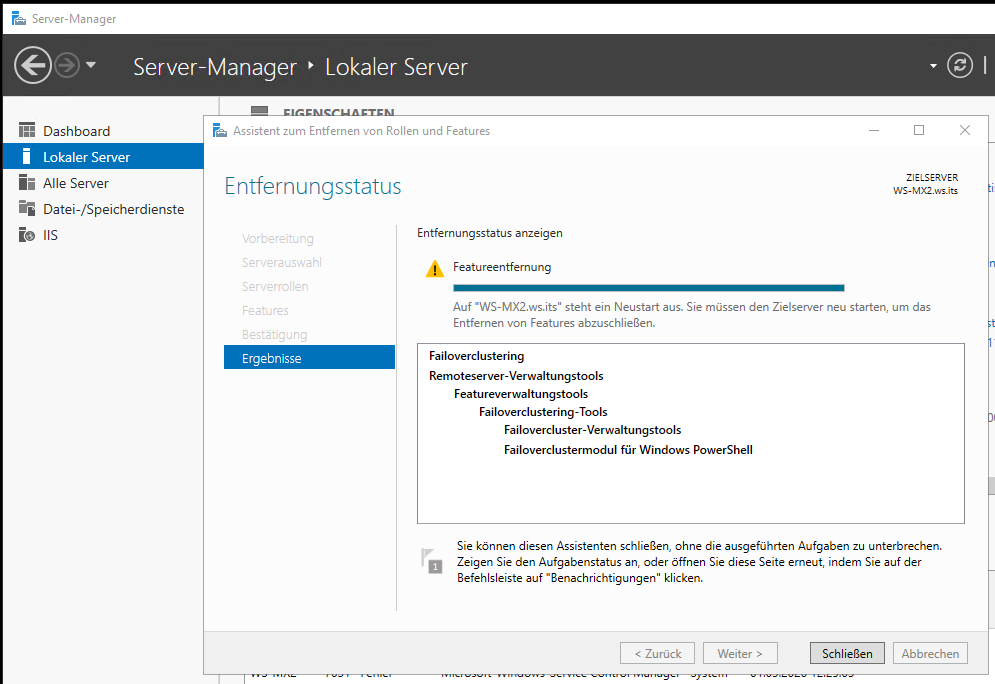
Task: Select Failoverclustering in the results list
Action: point(476,356)
